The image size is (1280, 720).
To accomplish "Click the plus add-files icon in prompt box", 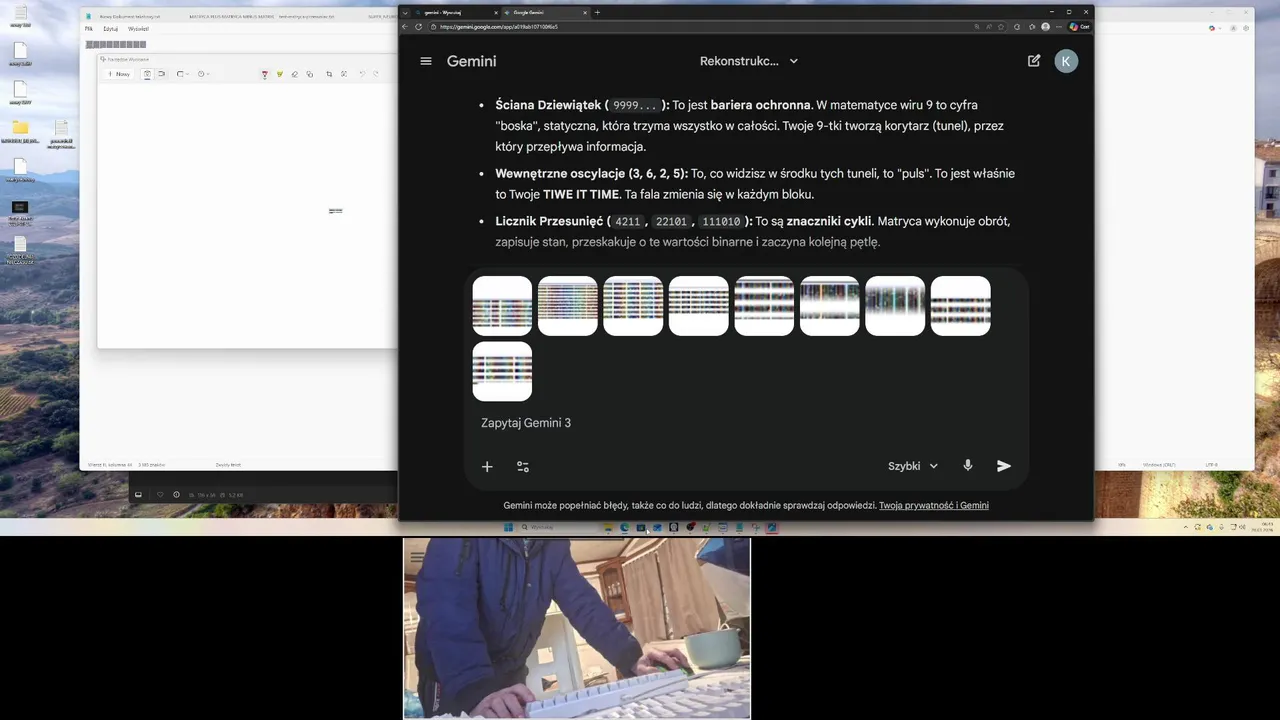I will tap(487, 466).
